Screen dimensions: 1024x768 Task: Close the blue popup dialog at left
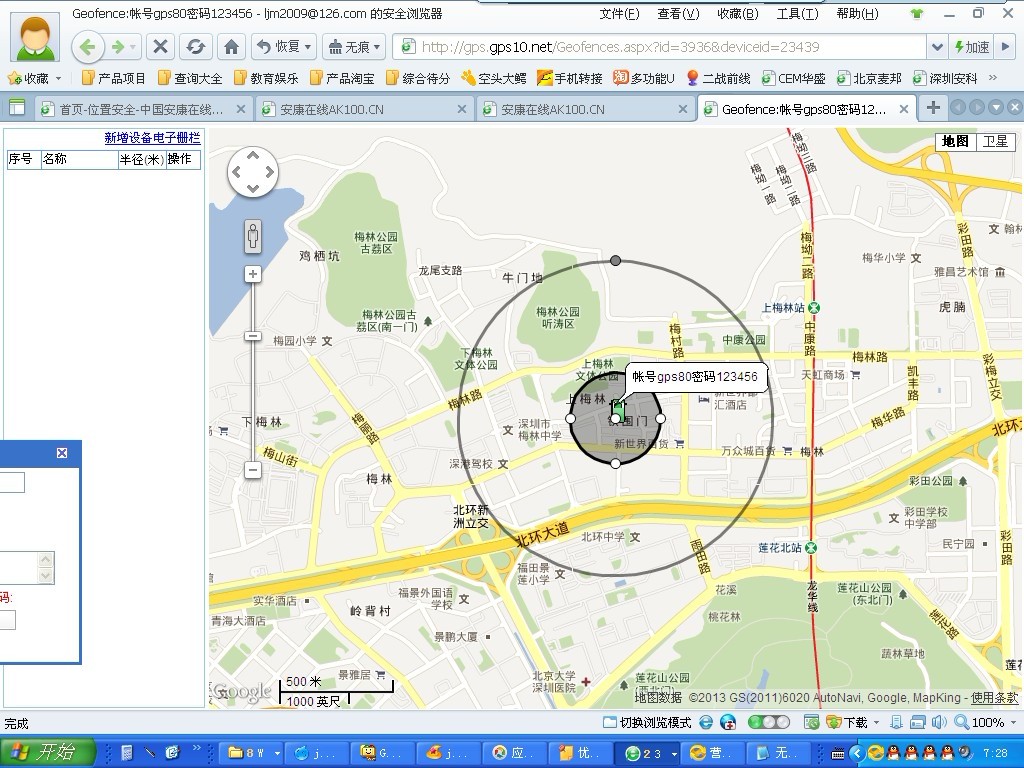point(62,453)
